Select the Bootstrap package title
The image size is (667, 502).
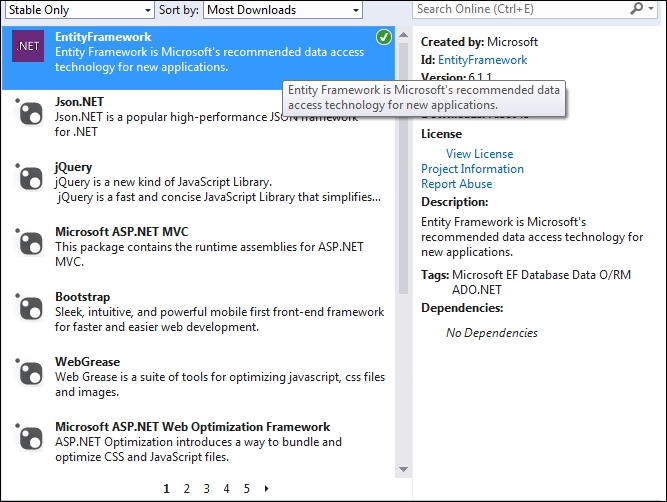coord(83,297)
